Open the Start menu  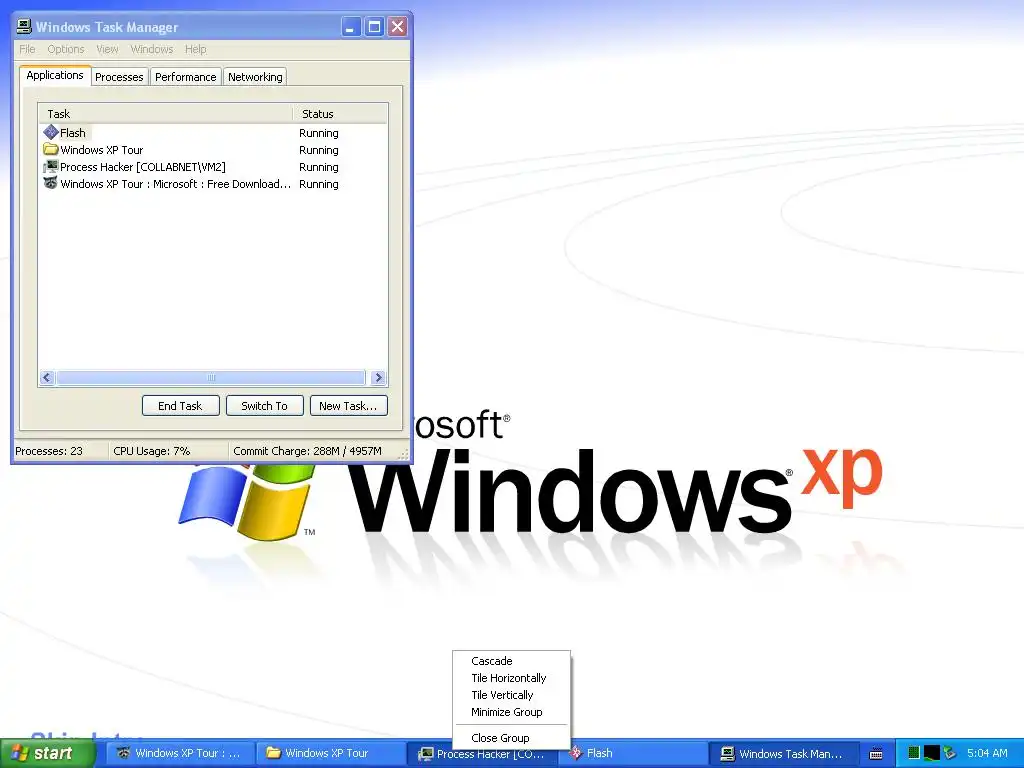(x=47, y=753)
